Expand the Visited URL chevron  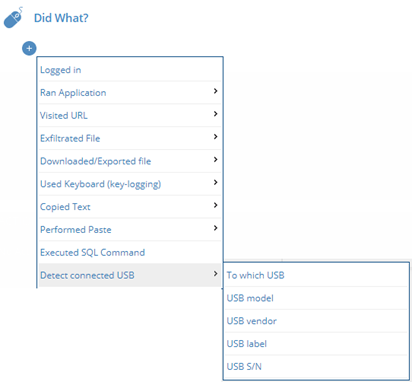click(215, 114)
